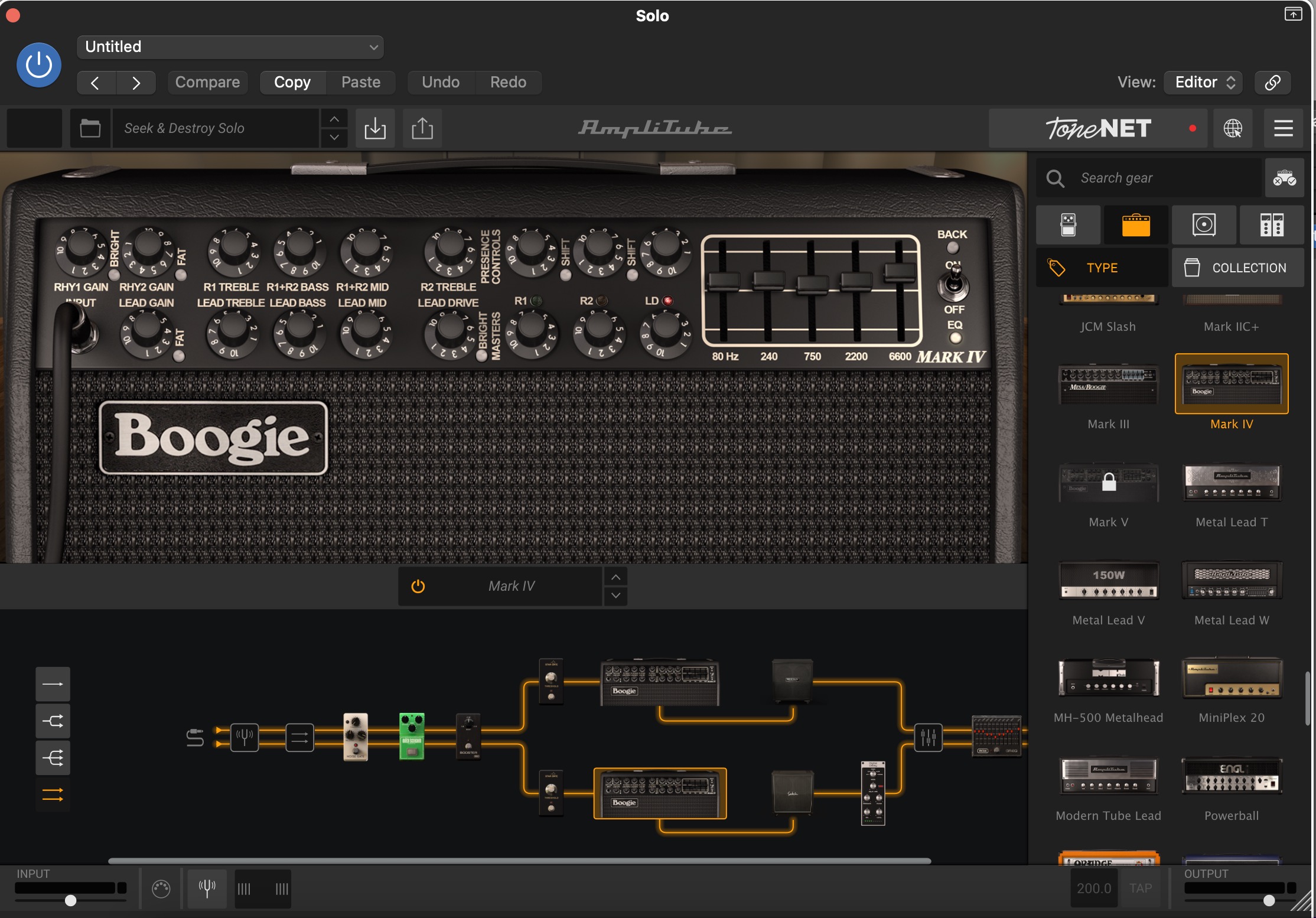
Task: Click the Paste button
Action: [x=361, y=83]
